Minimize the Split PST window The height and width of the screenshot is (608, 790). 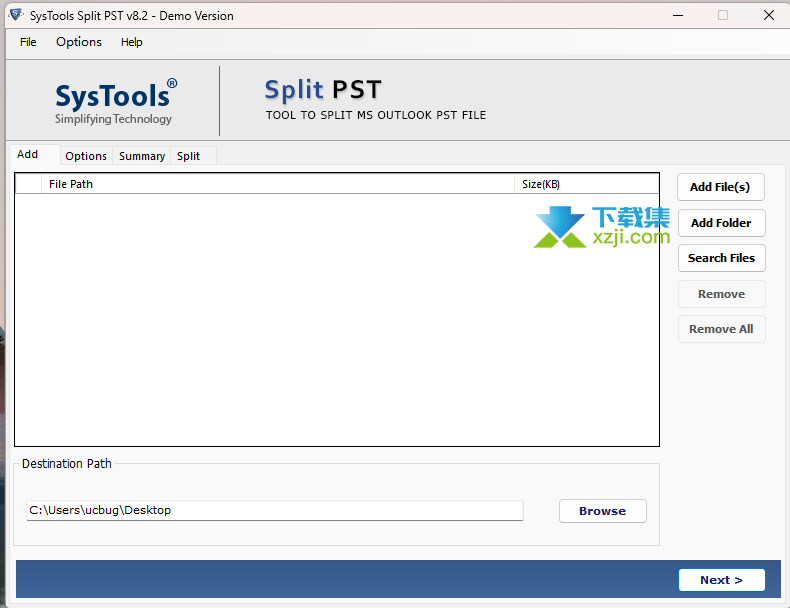click(678, 16)
